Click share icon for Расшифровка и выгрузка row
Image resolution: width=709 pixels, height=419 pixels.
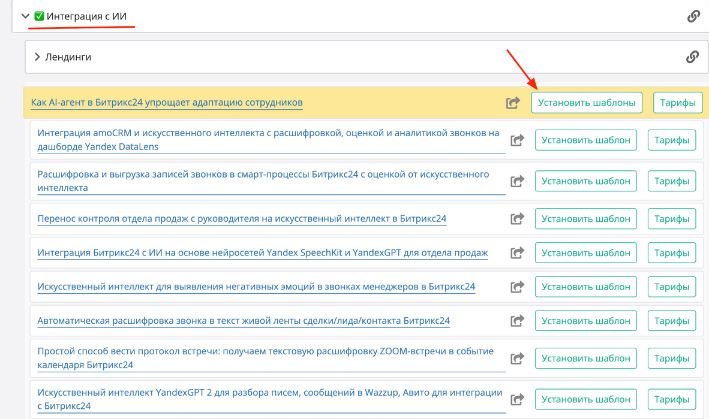517,181
